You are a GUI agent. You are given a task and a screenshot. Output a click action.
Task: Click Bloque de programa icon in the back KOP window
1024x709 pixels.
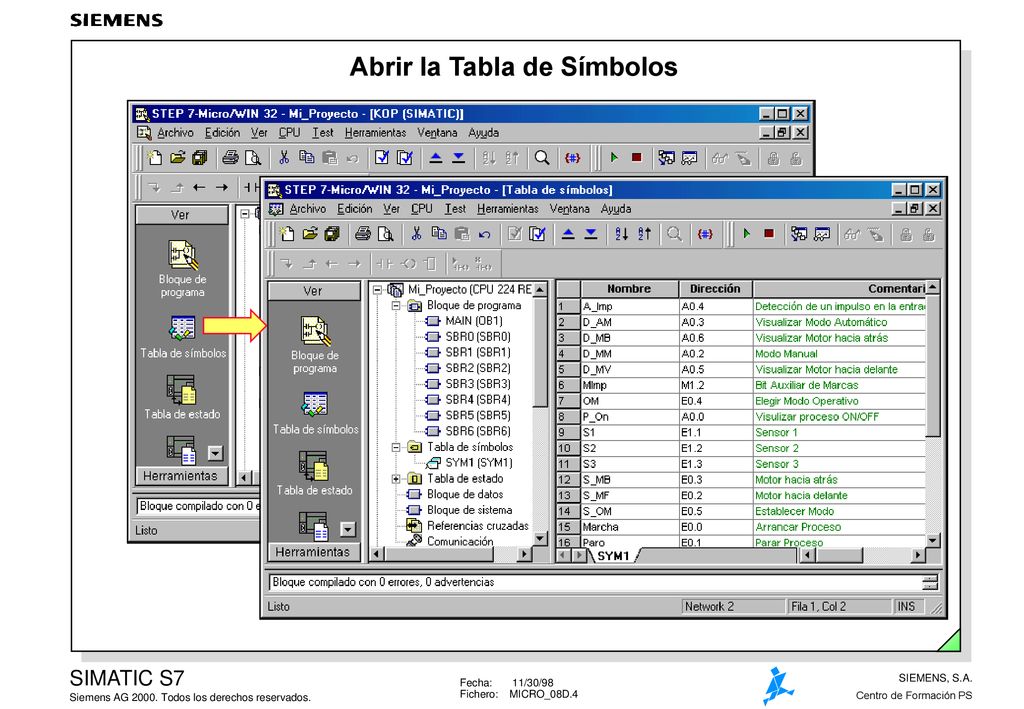click(182, 255)
